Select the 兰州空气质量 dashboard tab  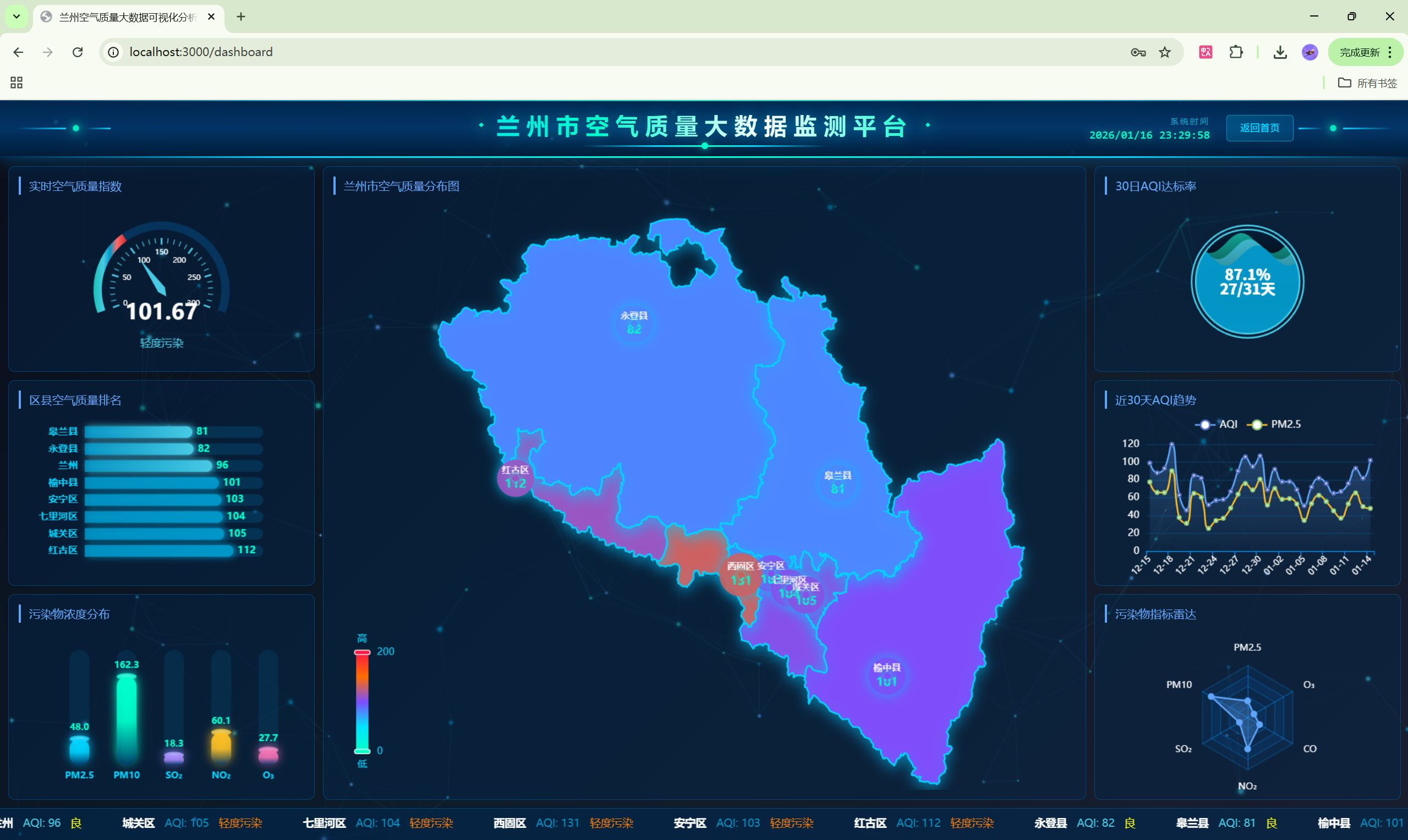pos(128,17)
